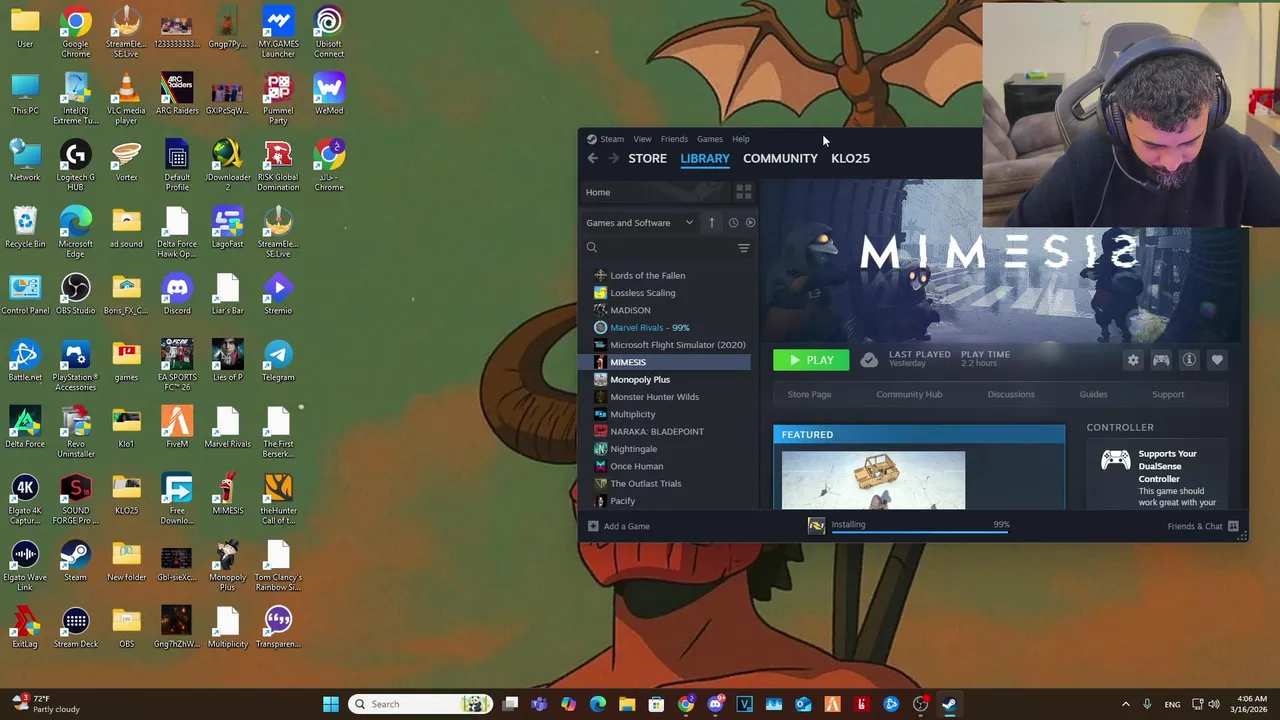Open Steam desktop shortcut
This screenshot has height=720, width=1280.
click(75, 560)
